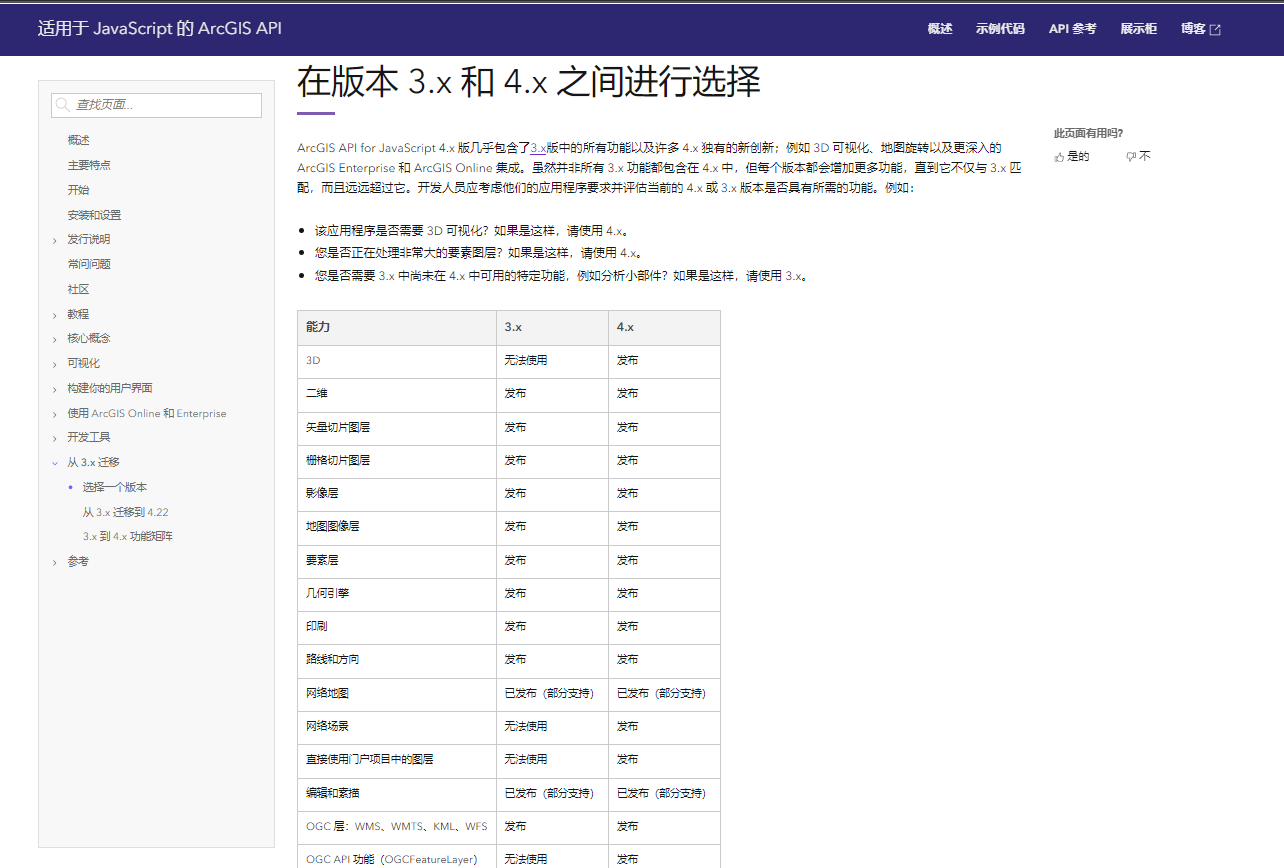Click the 3.x column header
The height and width of the screenshot is (868, 1284).
coord(513,327)
